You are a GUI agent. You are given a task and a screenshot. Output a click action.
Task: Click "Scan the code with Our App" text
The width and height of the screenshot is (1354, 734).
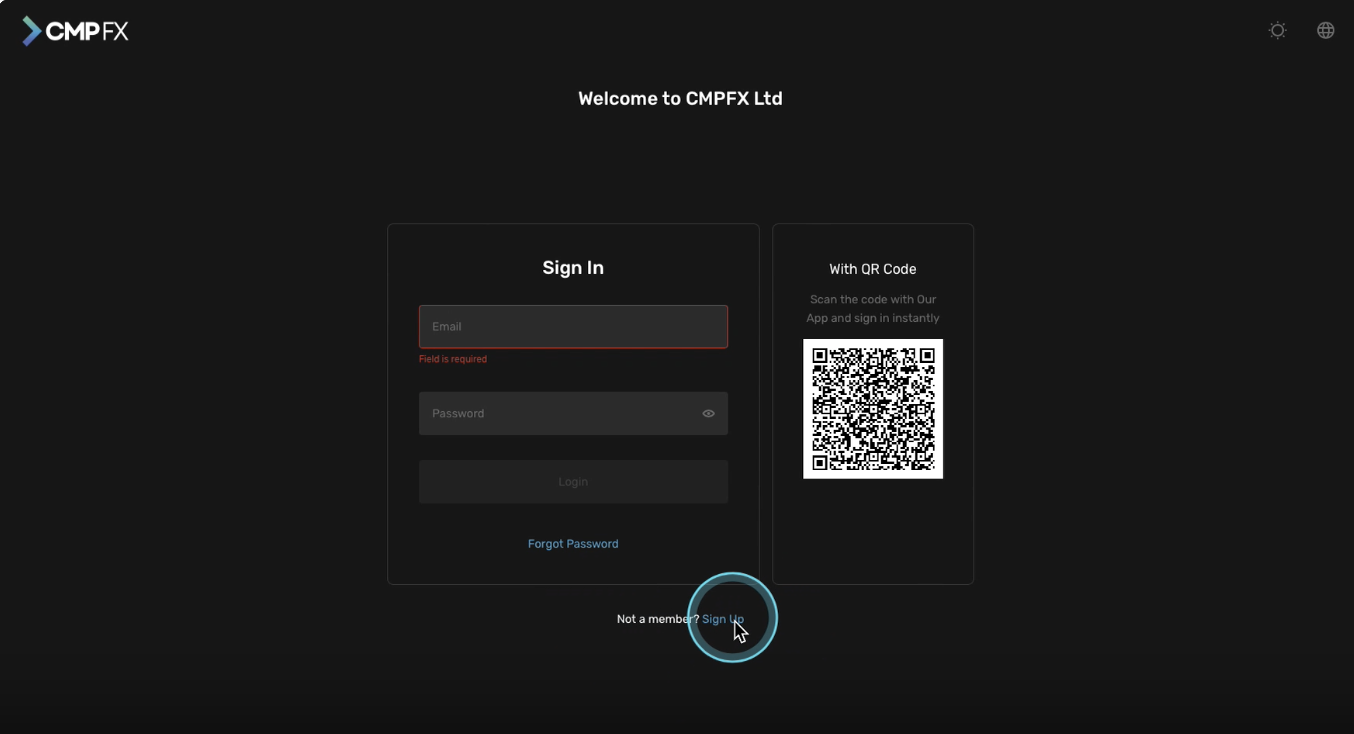tap(873, 309)
